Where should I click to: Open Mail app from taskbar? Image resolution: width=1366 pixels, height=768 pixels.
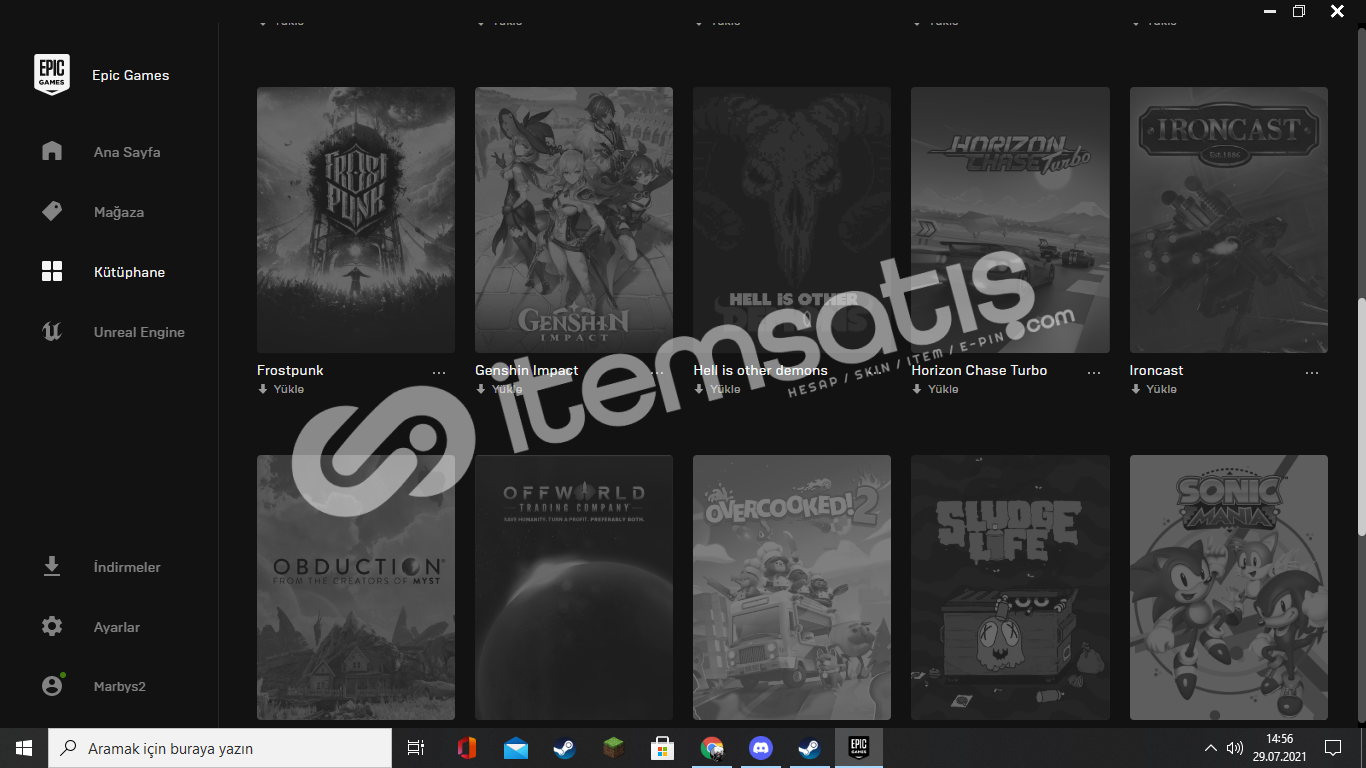[516, 748]
